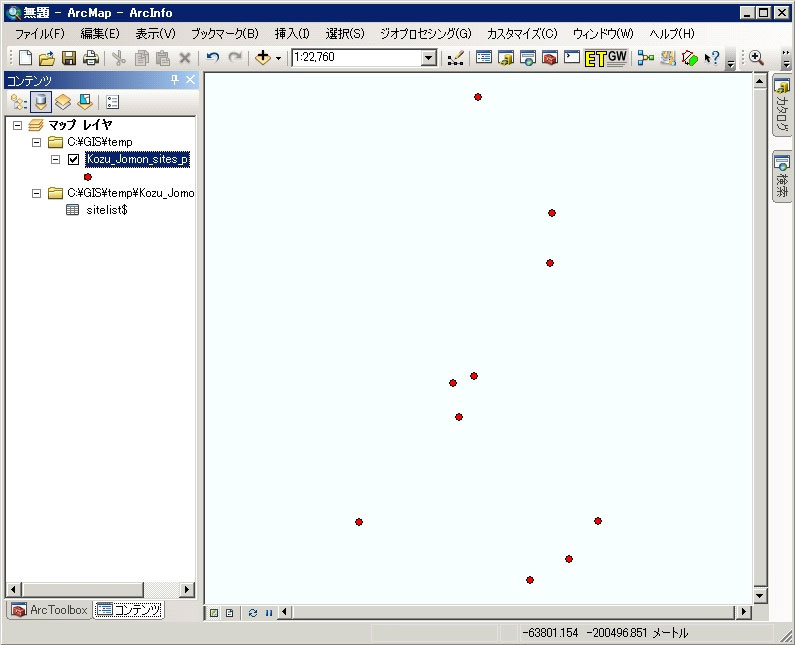Screen dimensions: 795x645
Task: Open the 表示(V) menu
Action: 155,34
